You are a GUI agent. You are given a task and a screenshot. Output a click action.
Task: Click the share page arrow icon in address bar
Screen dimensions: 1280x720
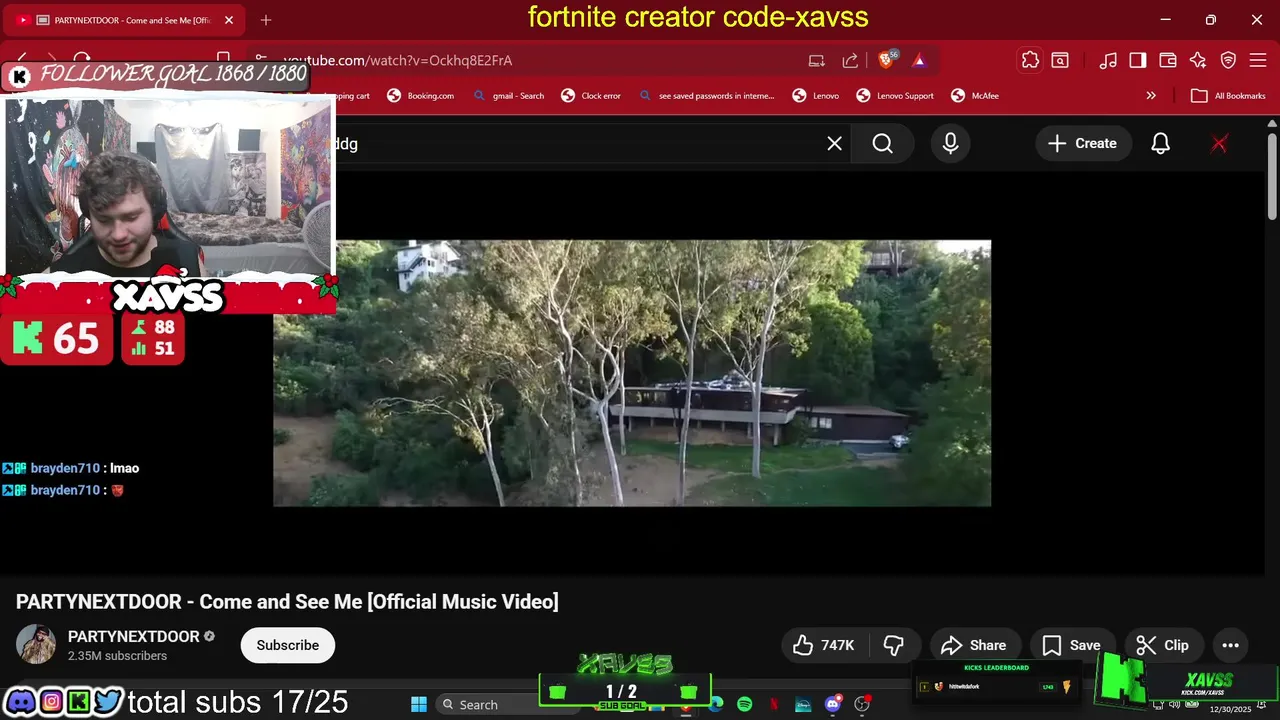coord(850,60)
